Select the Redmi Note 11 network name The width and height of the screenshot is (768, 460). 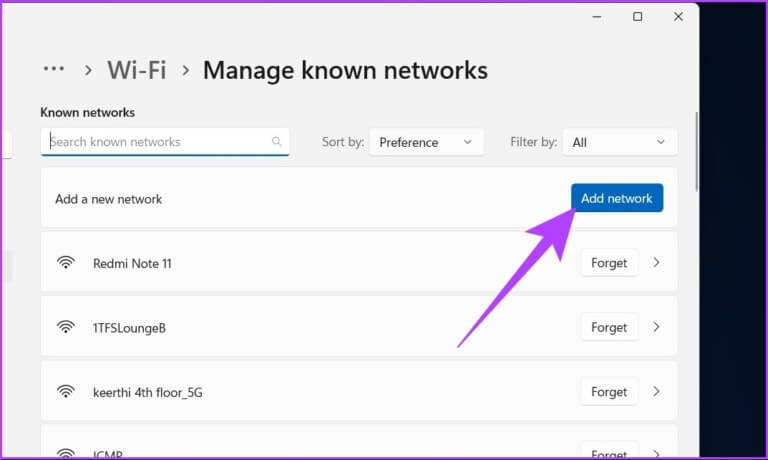[x=132, y=264]
